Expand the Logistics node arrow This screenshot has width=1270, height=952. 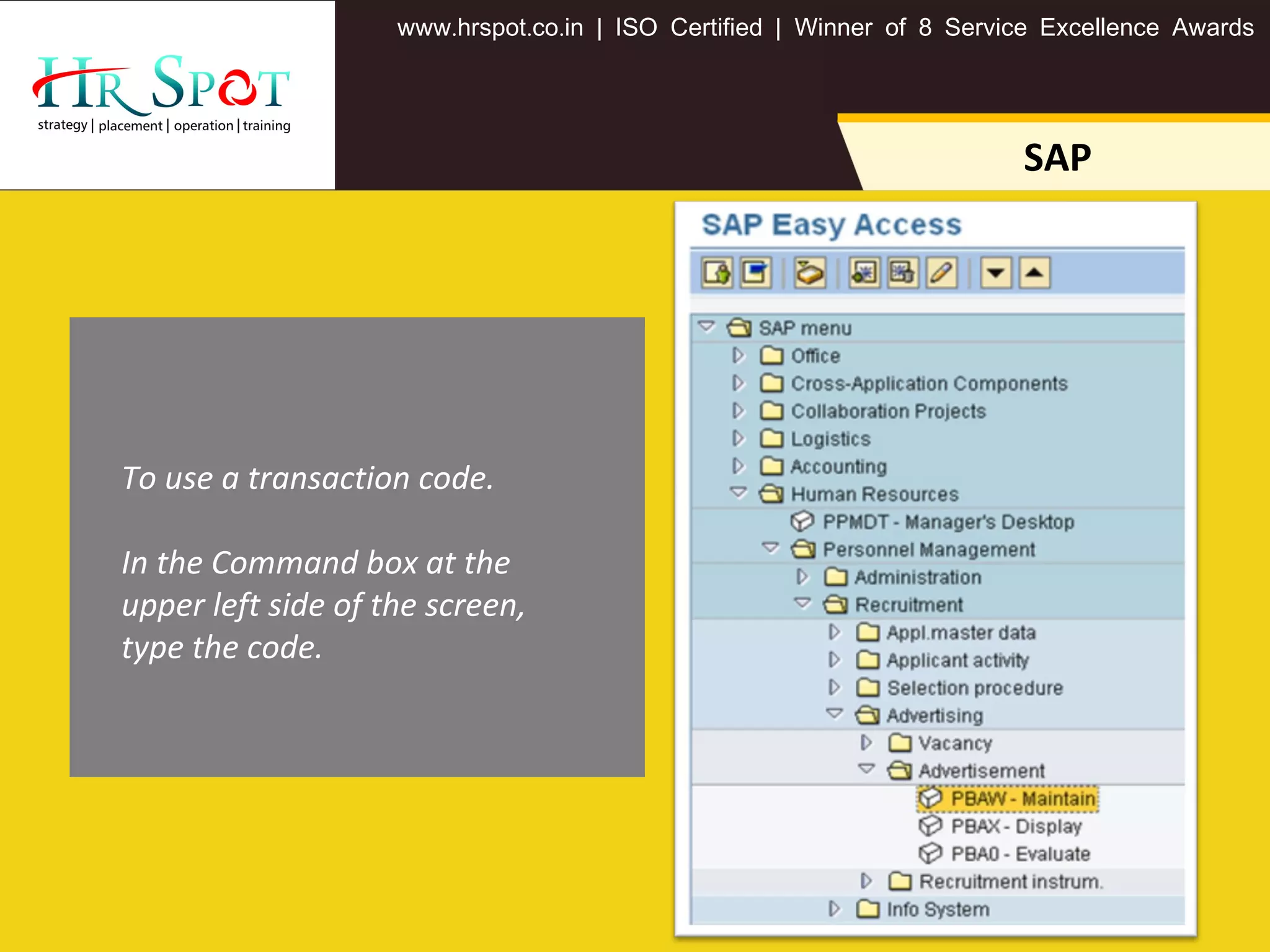[738, 438]
